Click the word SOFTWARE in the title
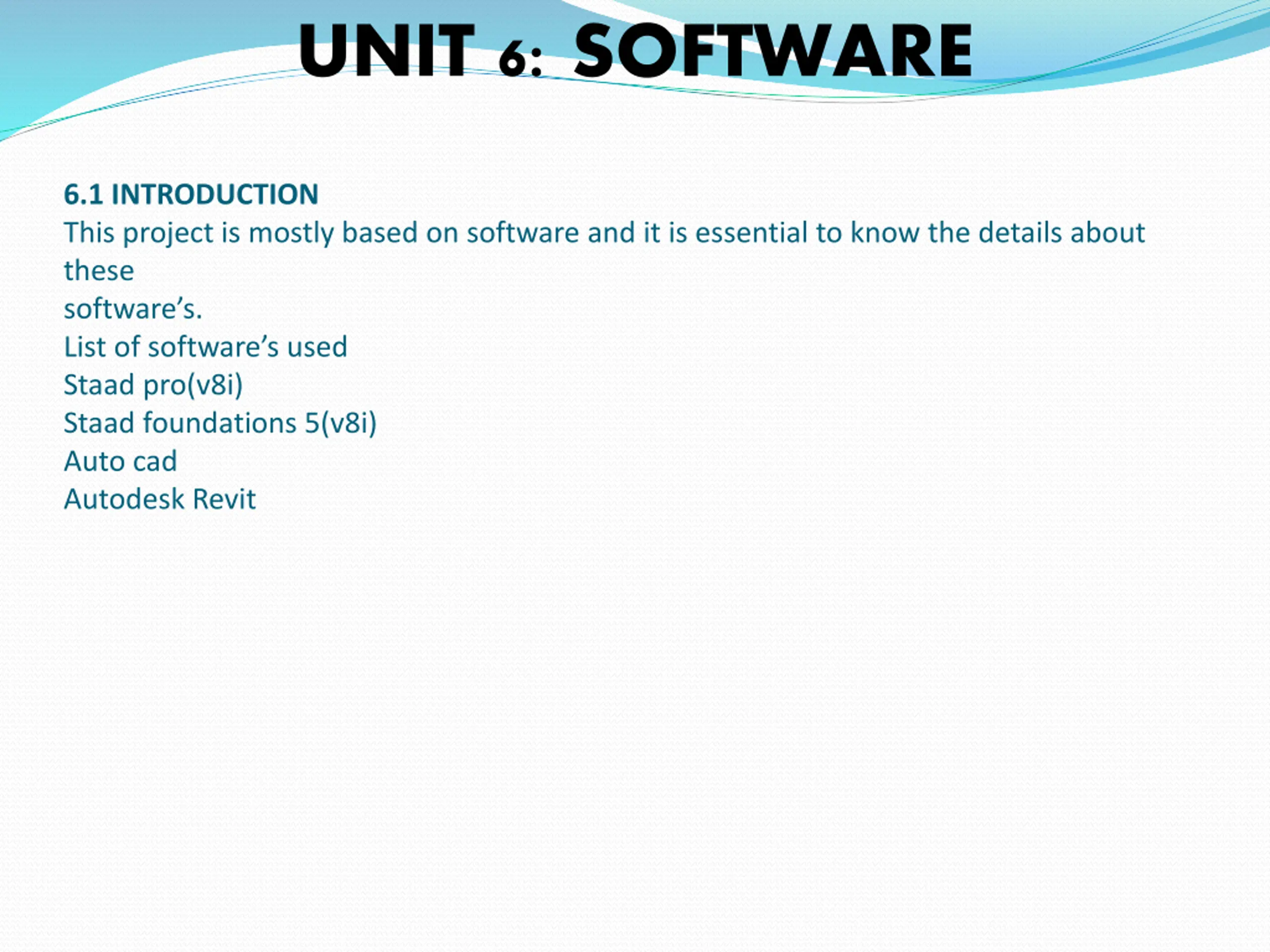1270x952 pixels. coord(772,51)
